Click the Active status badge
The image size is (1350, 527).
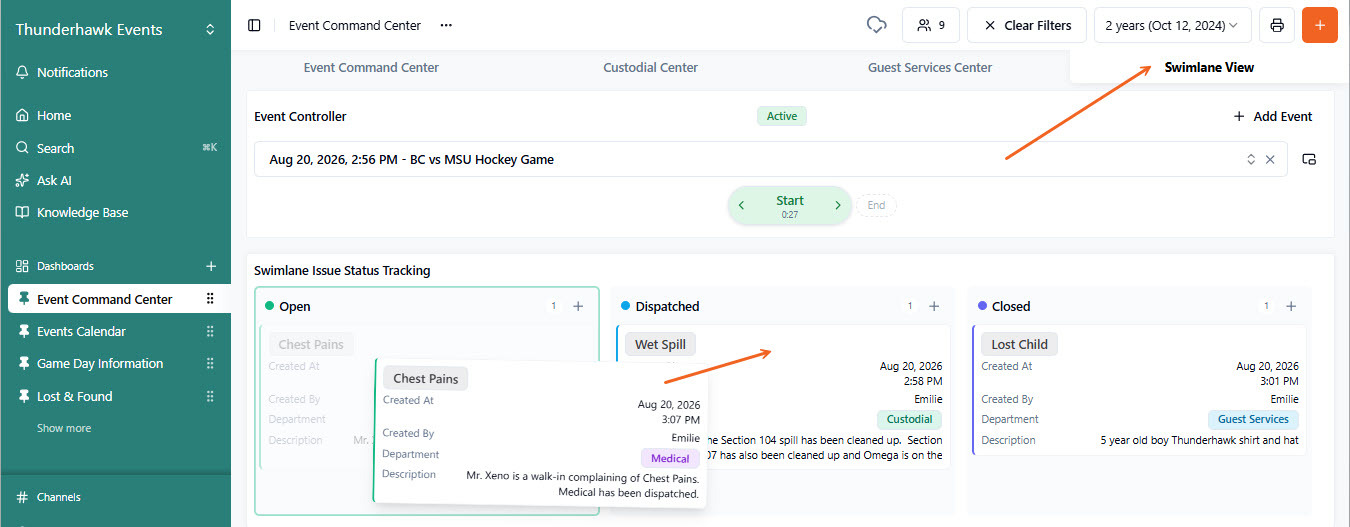point(781,116)
